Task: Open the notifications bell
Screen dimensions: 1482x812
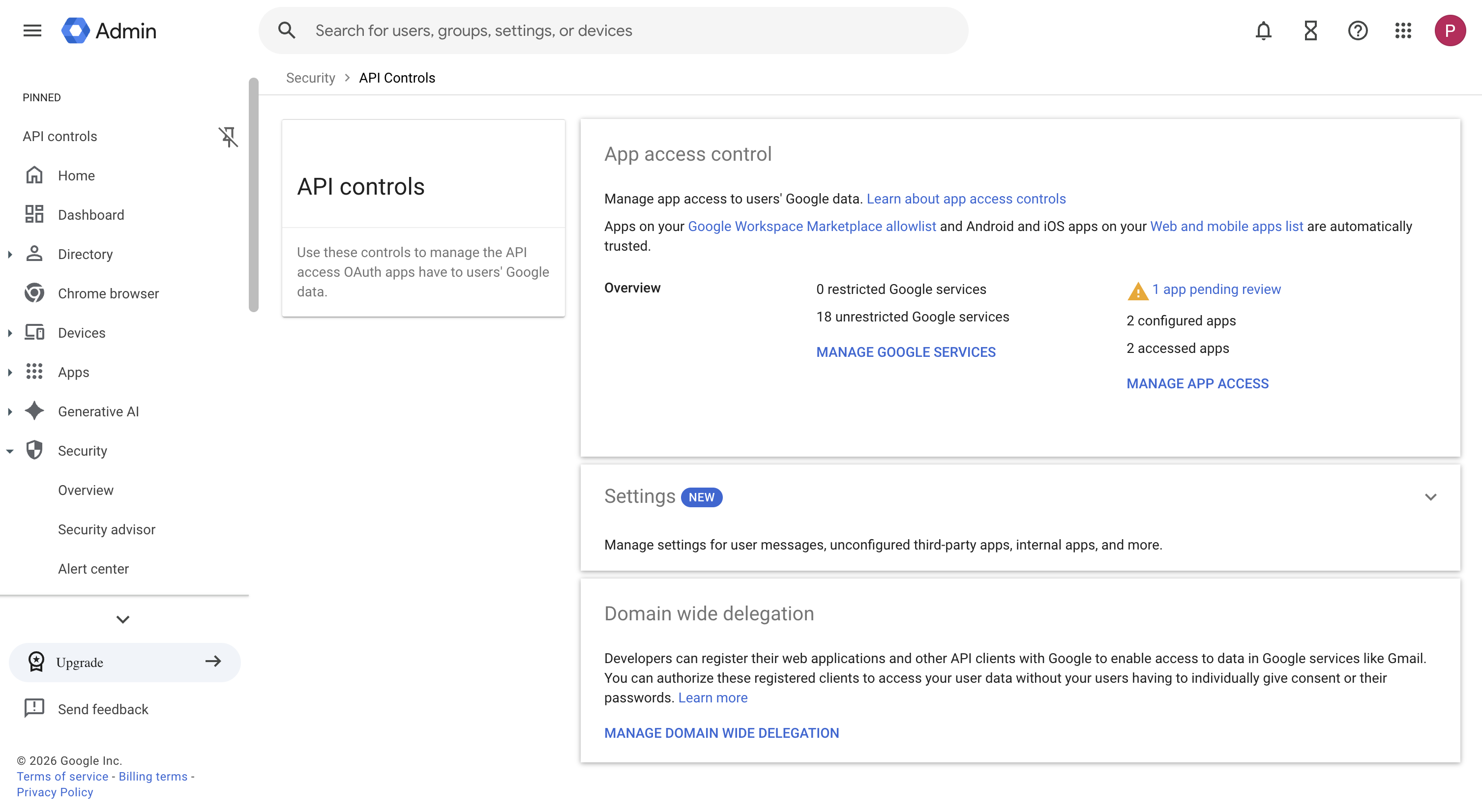Action: 1263,30
